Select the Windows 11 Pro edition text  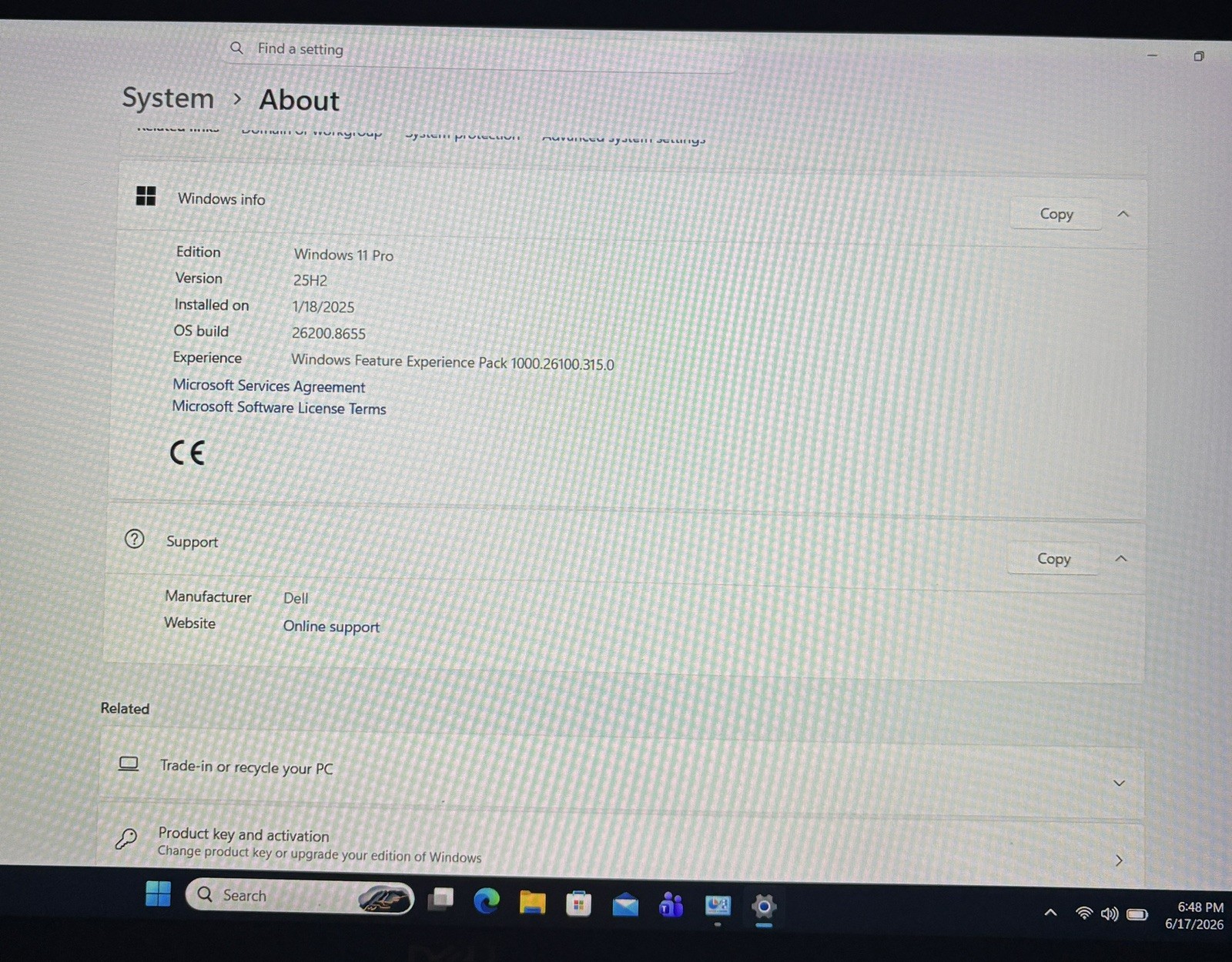(x=343, y=255)
